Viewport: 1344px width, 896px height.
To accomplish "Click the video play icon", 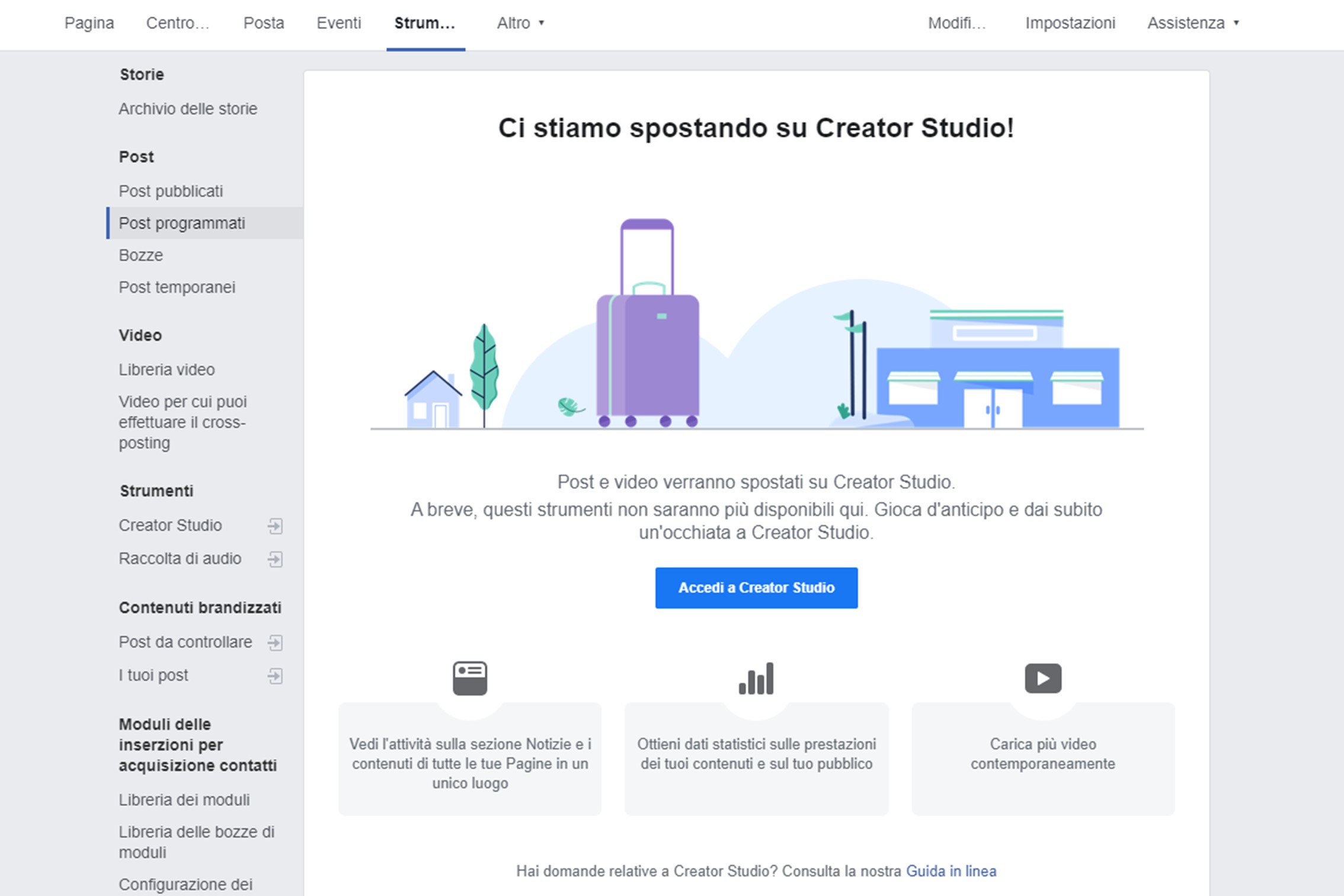I will 1043,679.
